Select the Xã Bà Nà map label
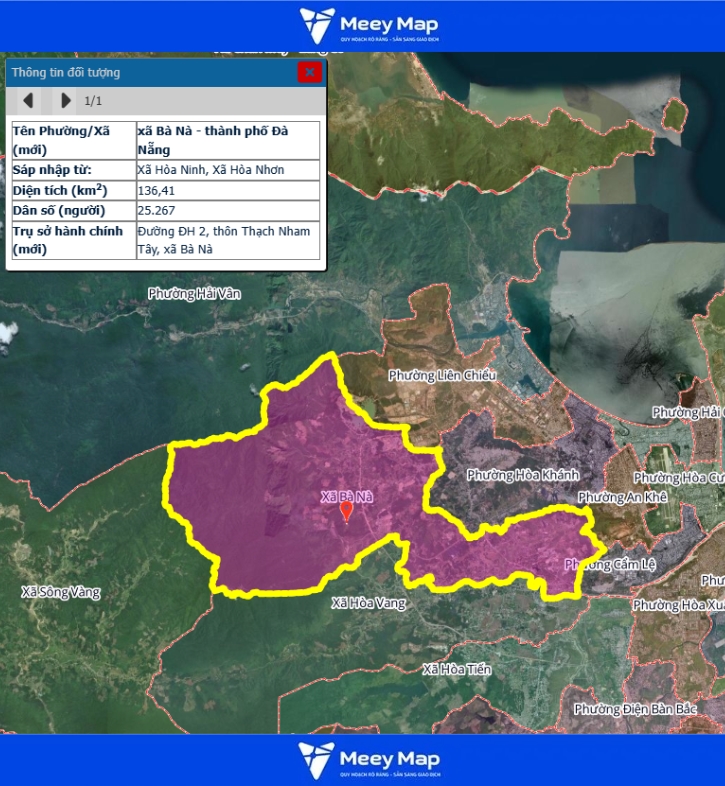The image size is (725, 786). tap(346, 496)
